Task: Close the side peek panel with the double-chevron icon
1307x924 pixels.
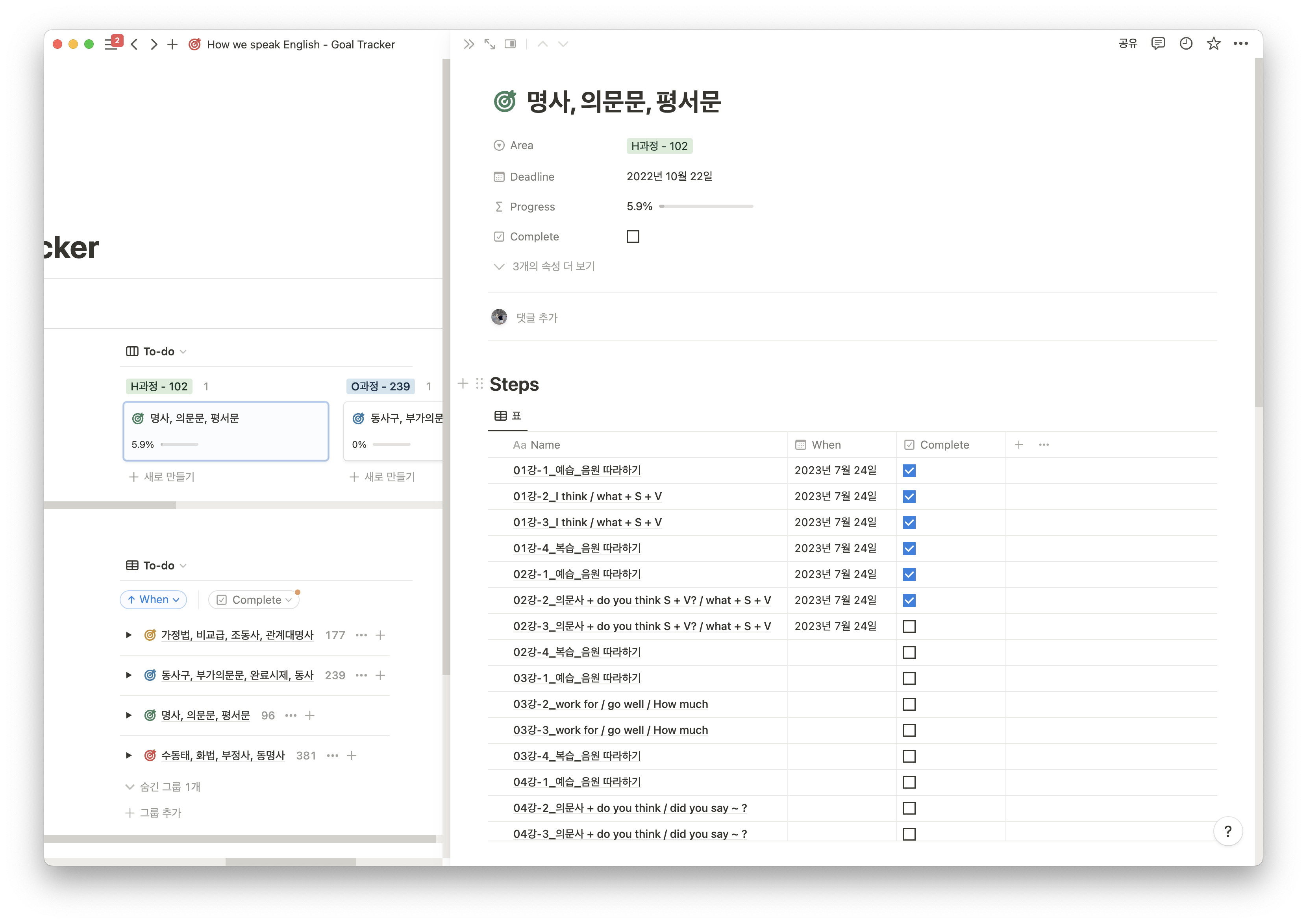Action: point(468,44)
